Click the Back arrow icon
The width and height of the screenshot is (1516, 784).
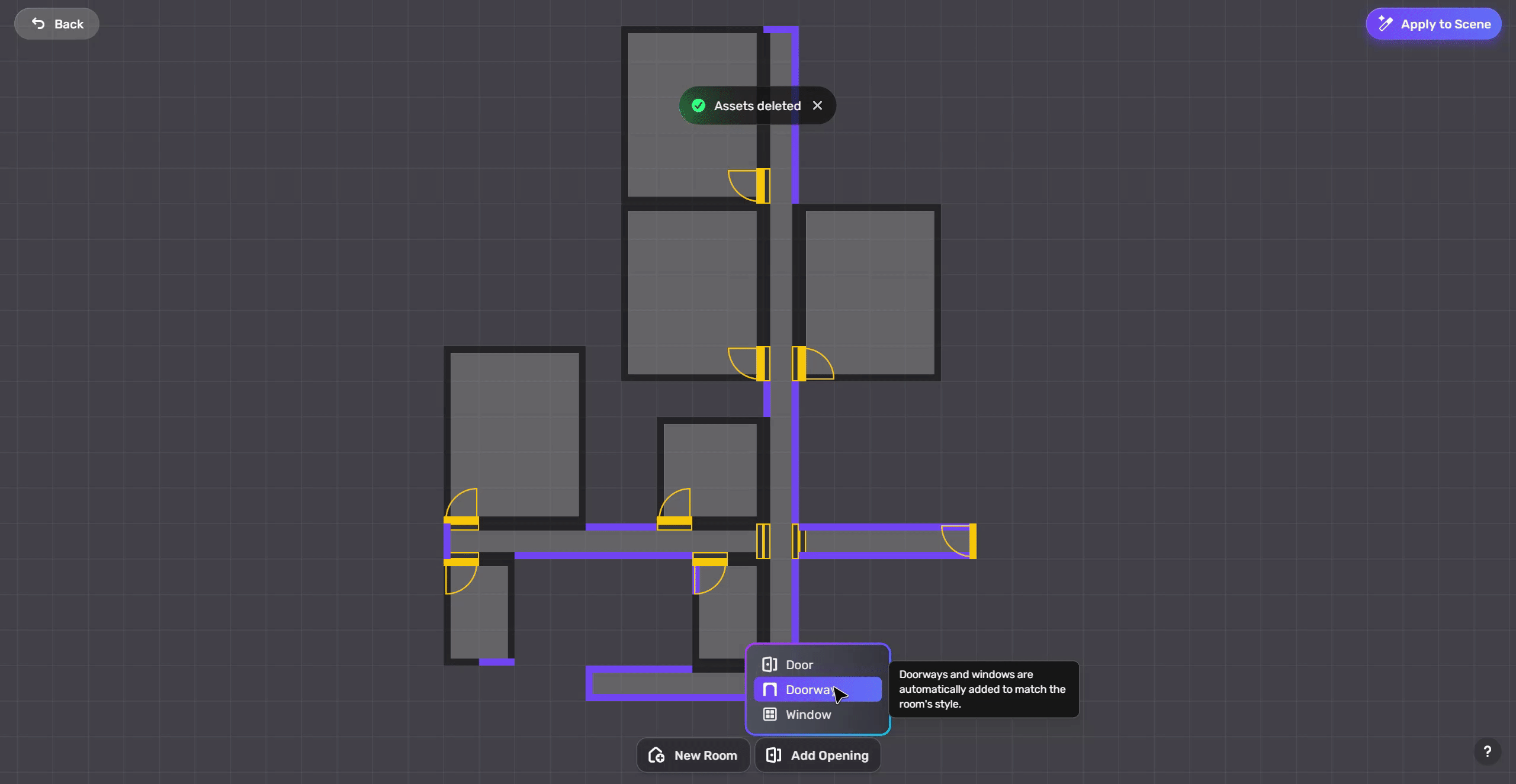pos(38,24)
